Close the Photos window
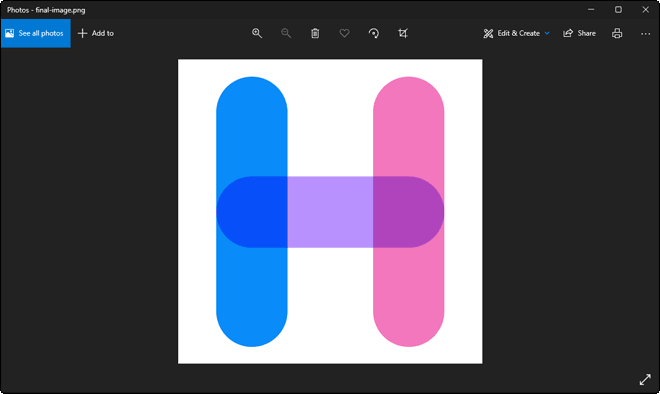The width and height of the screenshot is (660, 394). (645, 9)
